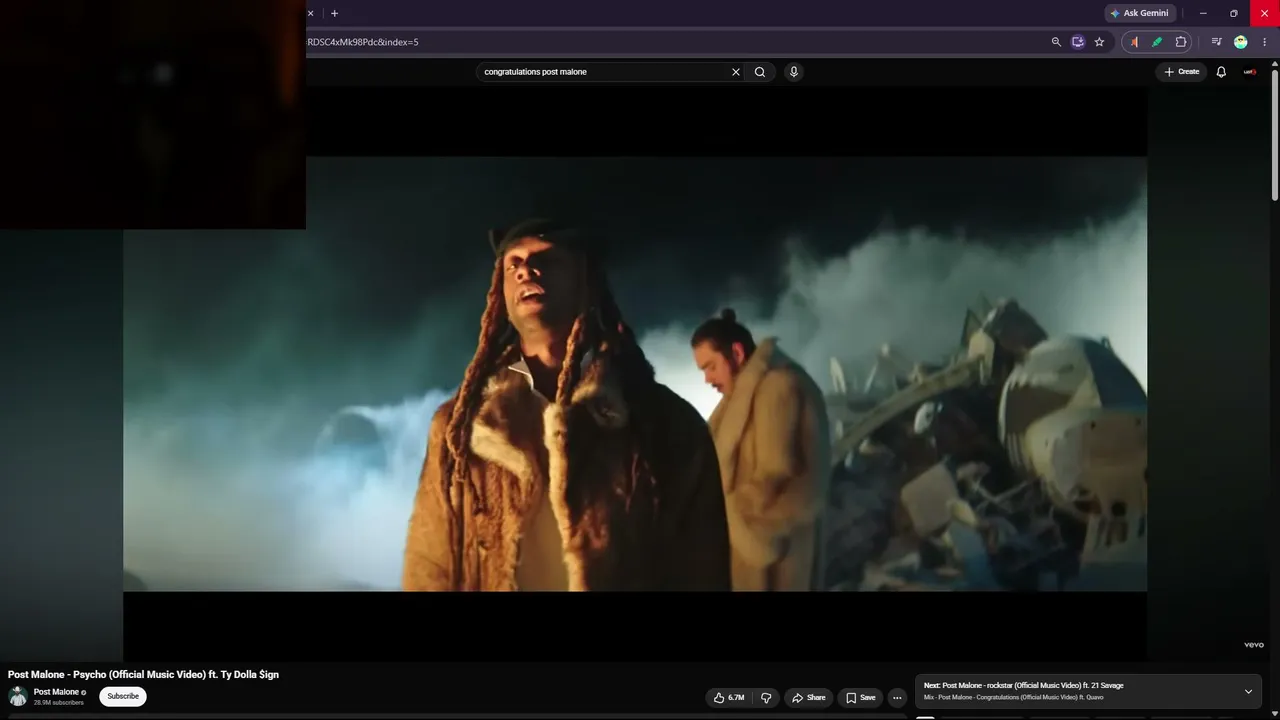Screen dimensions: 1280x720
Task: Like the video with 6.7M likes
Action: pos(729,698)
